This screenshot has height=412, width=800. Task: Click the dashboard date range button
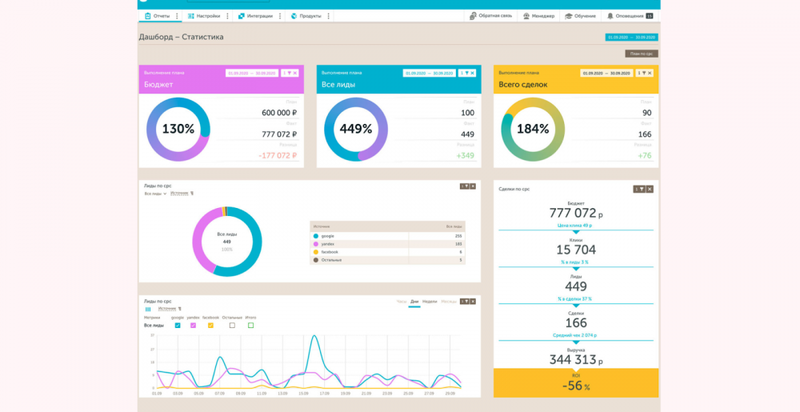pos(632,37)
